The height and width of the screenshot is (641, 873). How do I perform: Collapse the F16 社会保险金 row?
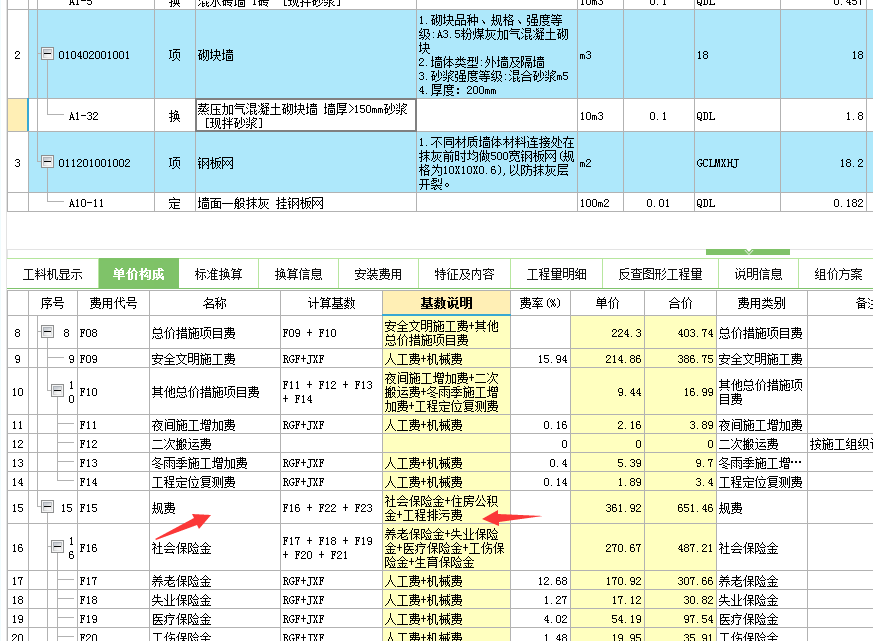(57, 546)
